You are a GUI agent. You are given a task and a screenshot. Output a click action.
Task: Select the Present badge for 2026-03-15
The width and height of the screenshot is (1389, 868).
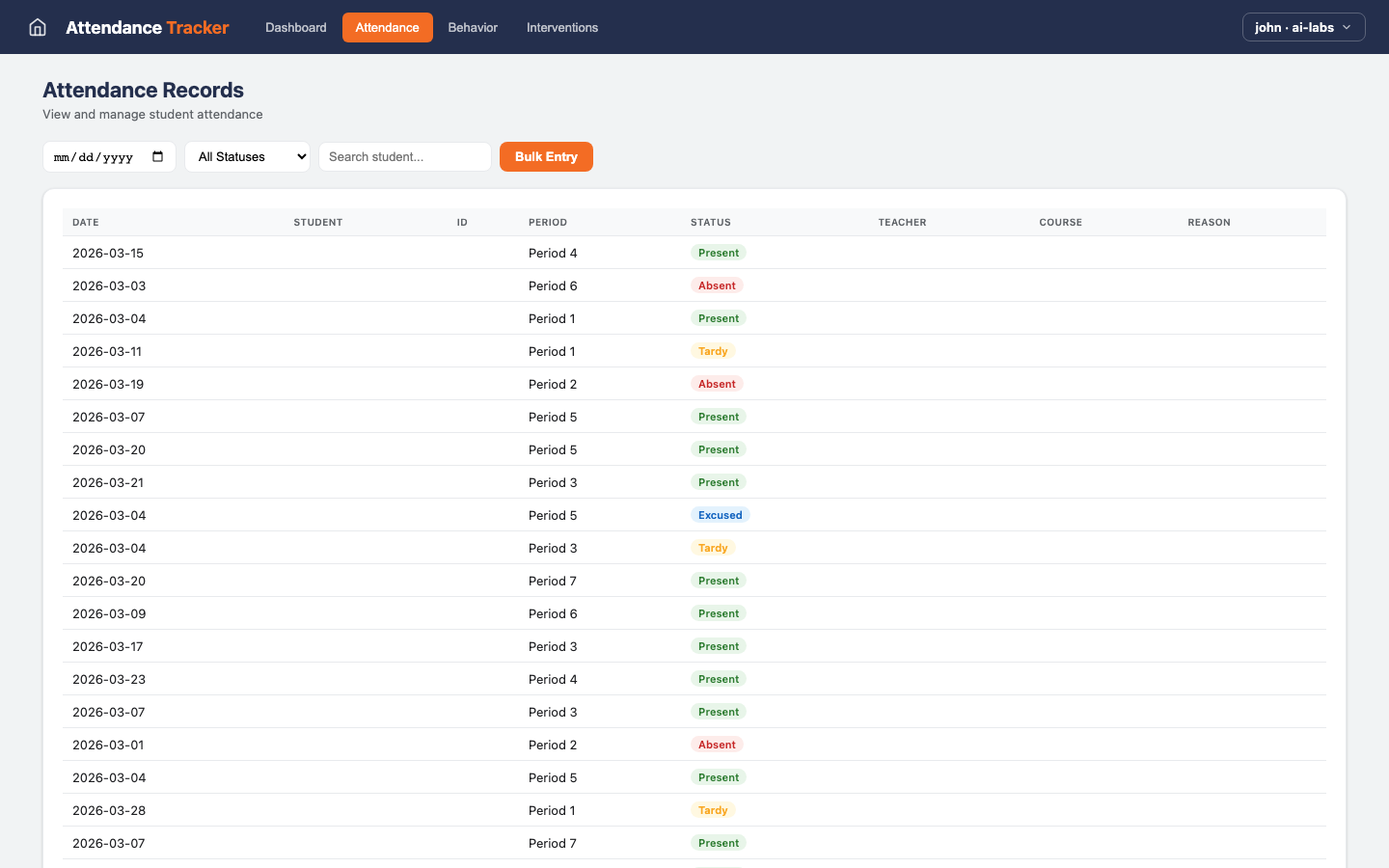click(x=718, y=253)
